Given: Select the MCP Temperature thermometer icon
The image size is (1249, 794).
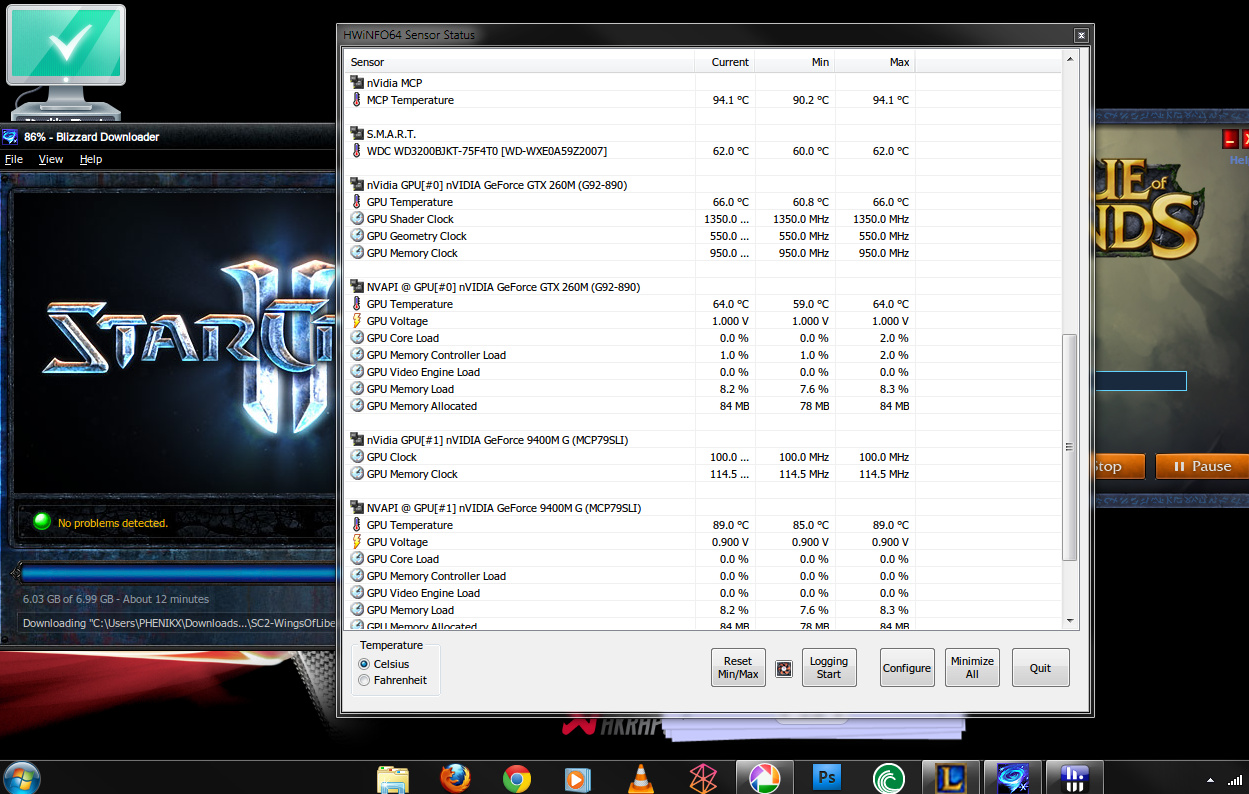Looking at the screenshot, I should tap(357, 100).
